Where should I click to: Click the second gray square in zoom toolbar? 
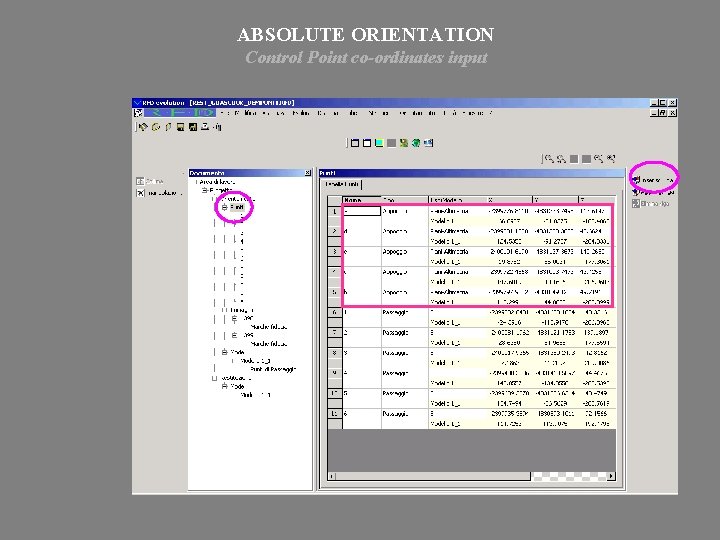point(586,159)
